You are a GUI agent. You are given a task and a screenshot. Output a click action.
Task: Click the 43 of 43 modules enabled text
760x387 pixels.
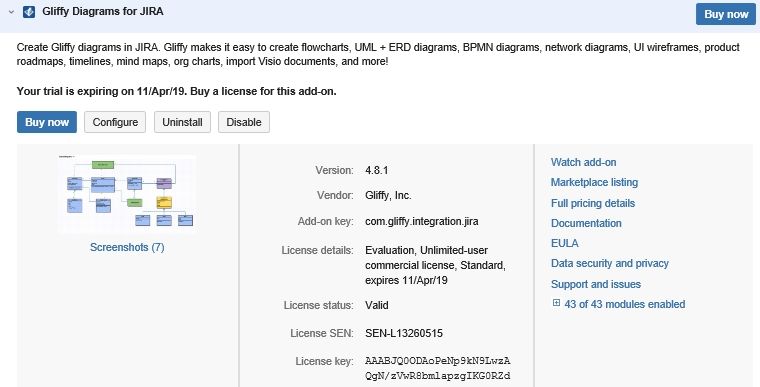click(x=625, y=304)
